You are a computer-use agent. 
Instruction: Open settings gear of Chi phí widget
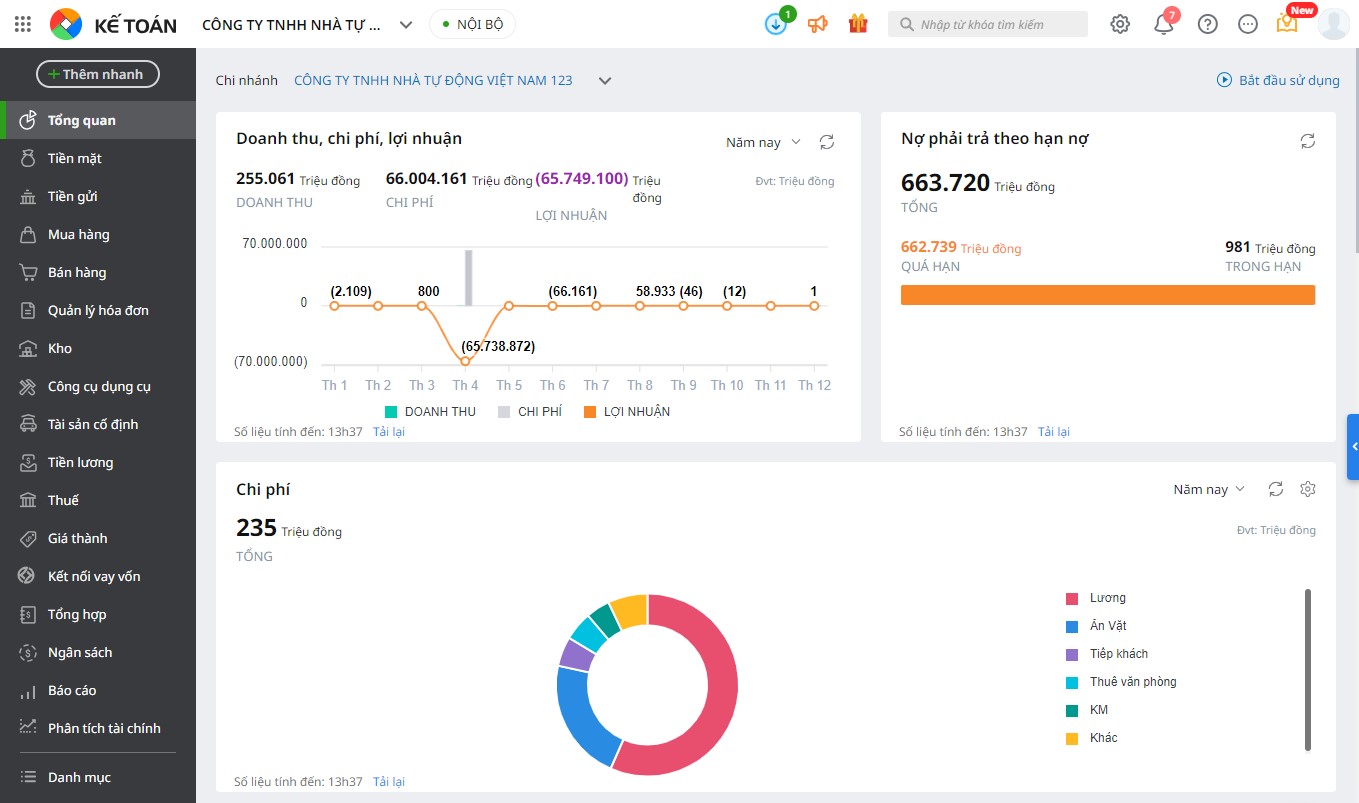(x=1308, y=489)
